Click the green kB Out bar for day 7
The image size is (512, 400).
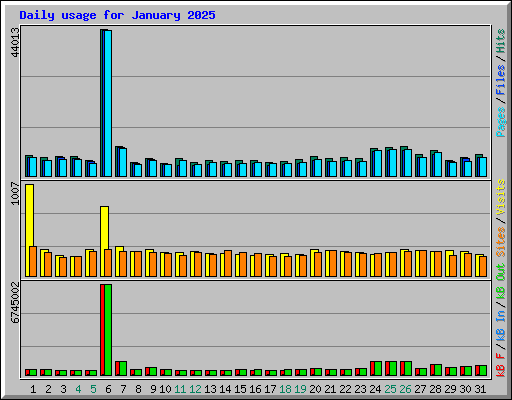pyautogui.click(x=123, y=368)
